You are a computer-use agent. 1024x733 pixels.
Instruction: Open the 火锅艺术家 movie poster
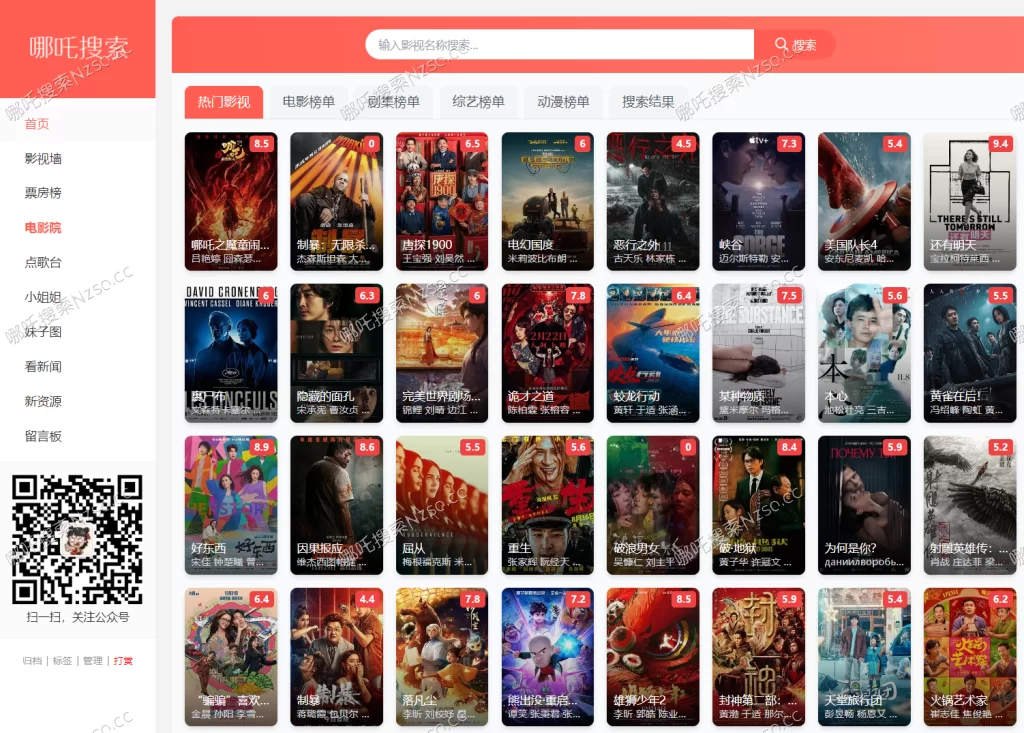point(970,657)
